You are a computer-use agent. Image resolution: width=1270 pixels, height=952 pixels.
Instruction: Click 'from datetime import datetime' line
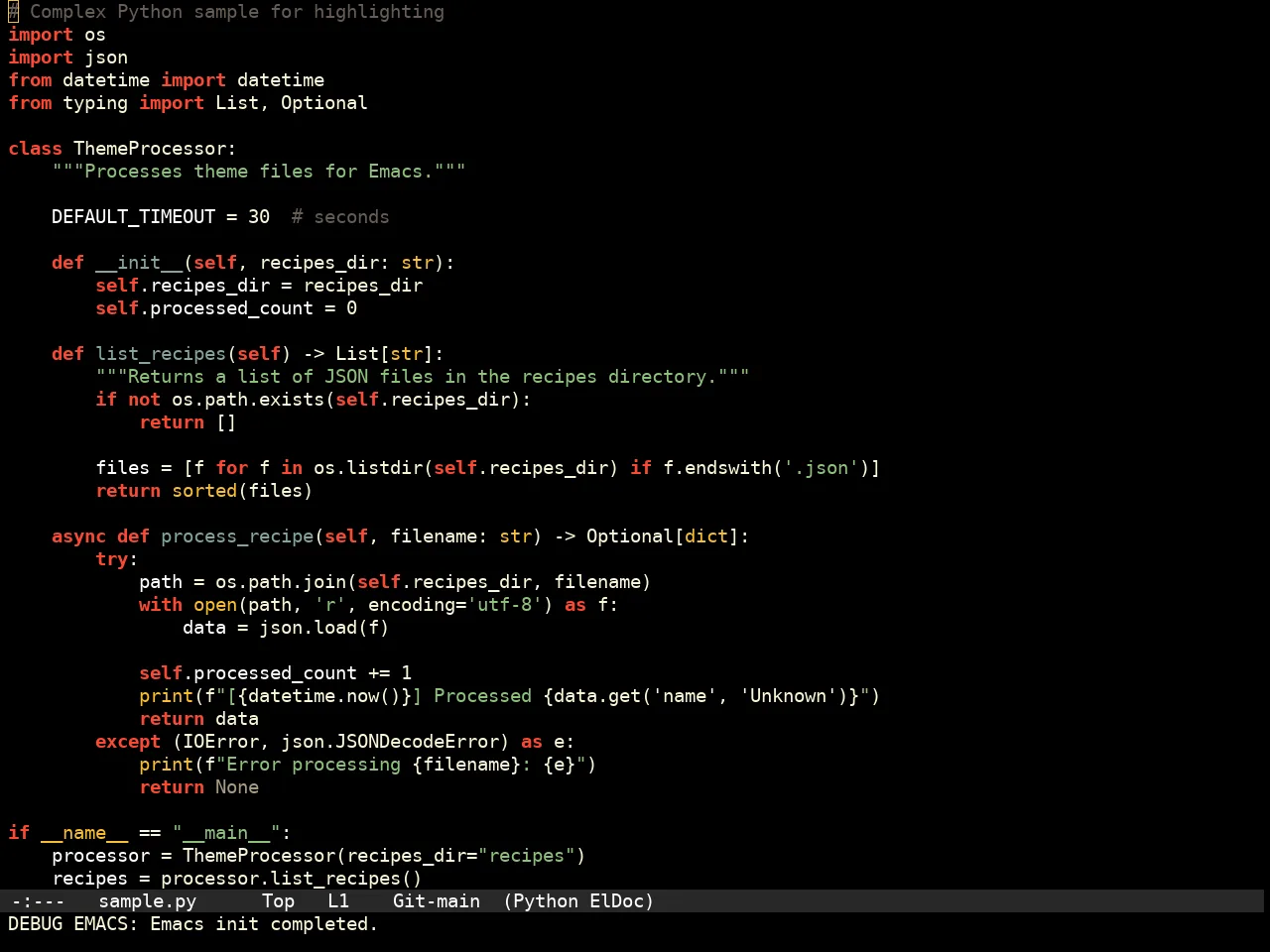(x=167, y=80)
